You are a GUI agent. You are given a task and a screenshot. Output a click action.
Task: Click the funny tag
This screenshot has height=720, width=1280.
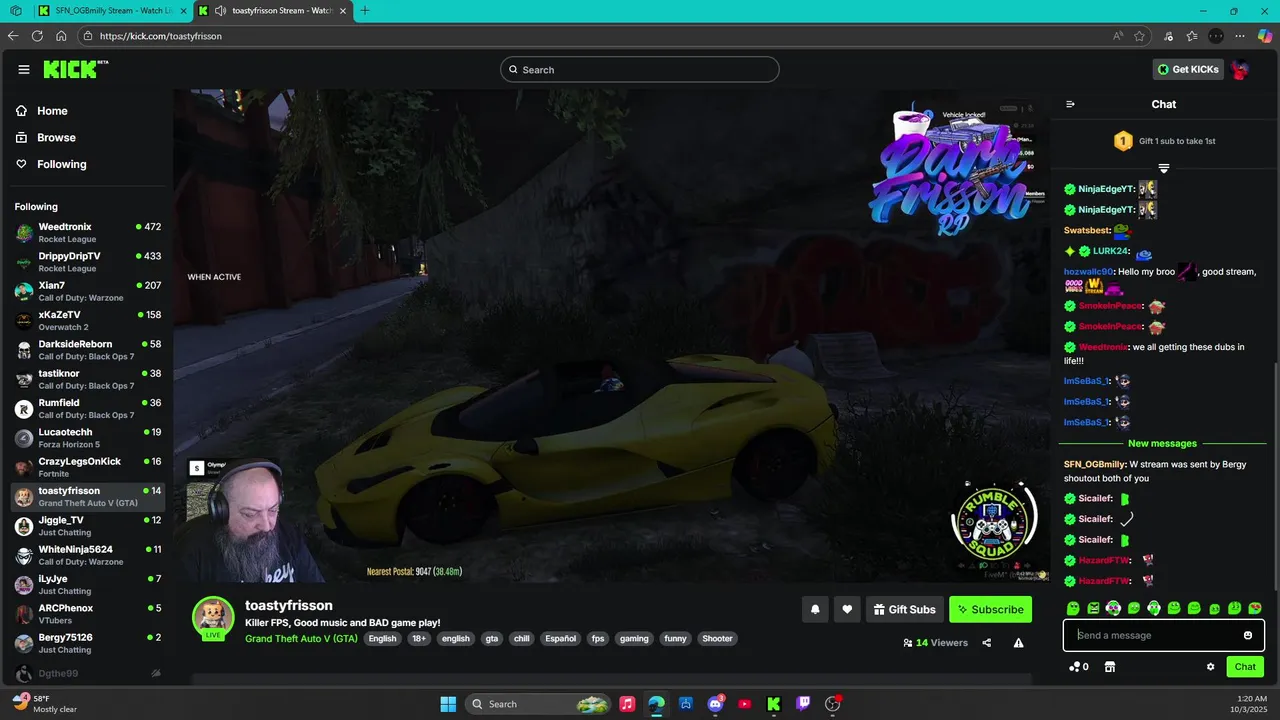[676, 638]
